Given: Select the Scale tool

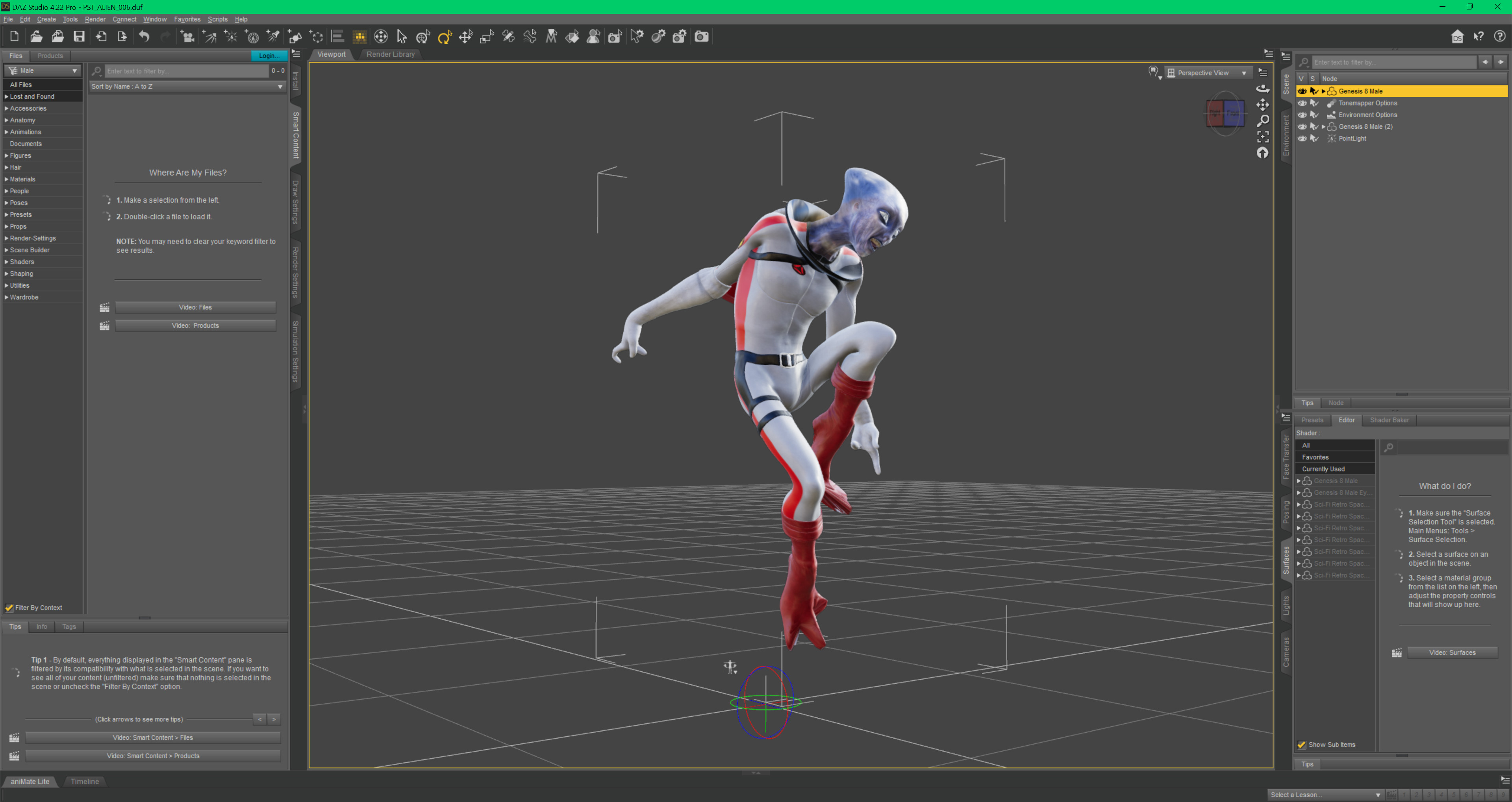Looking at the screenshot, I should tap(487, 36).
